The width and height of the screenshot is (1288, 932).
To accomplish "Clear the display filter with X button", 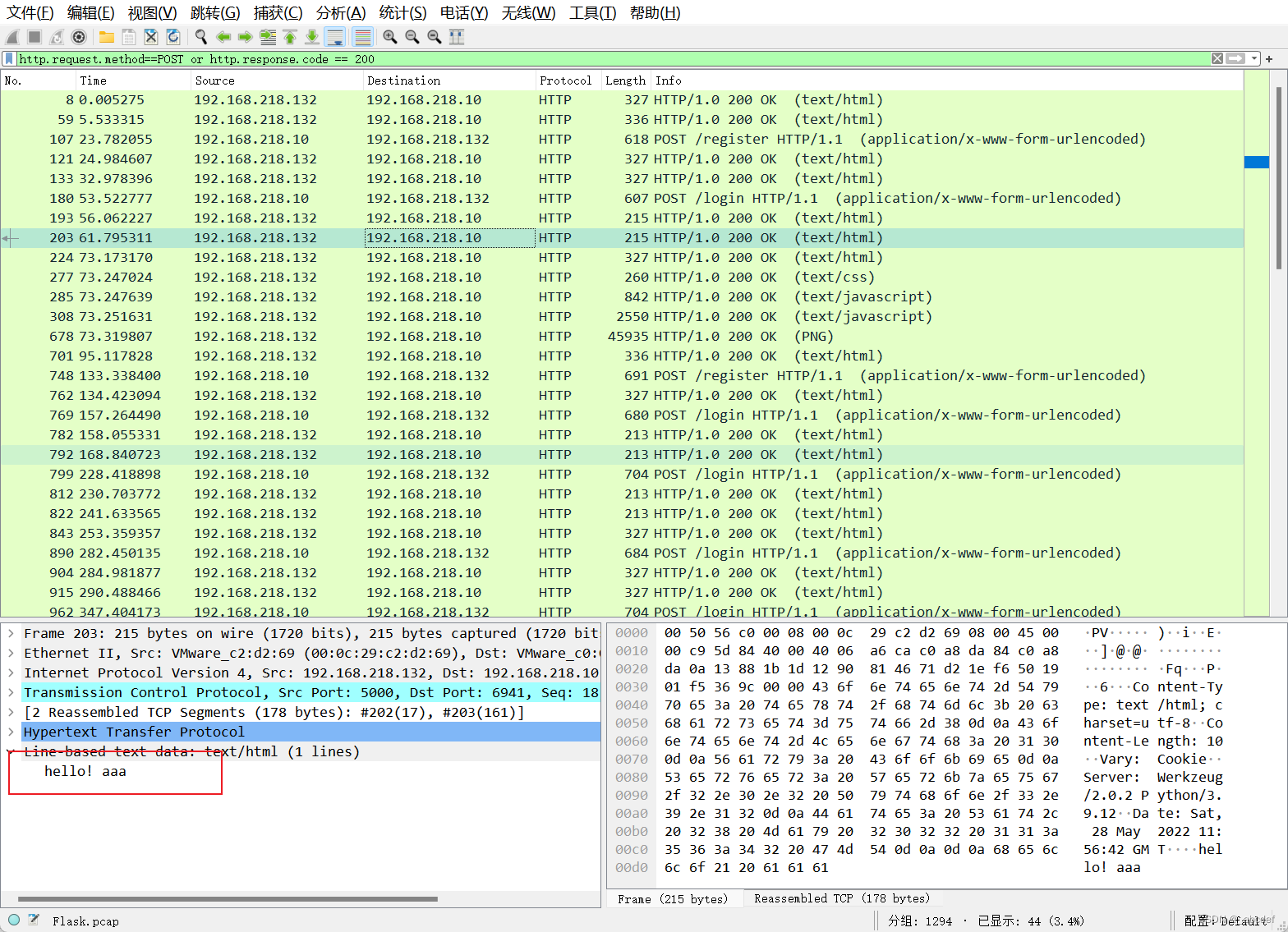I will point(1217,59).
